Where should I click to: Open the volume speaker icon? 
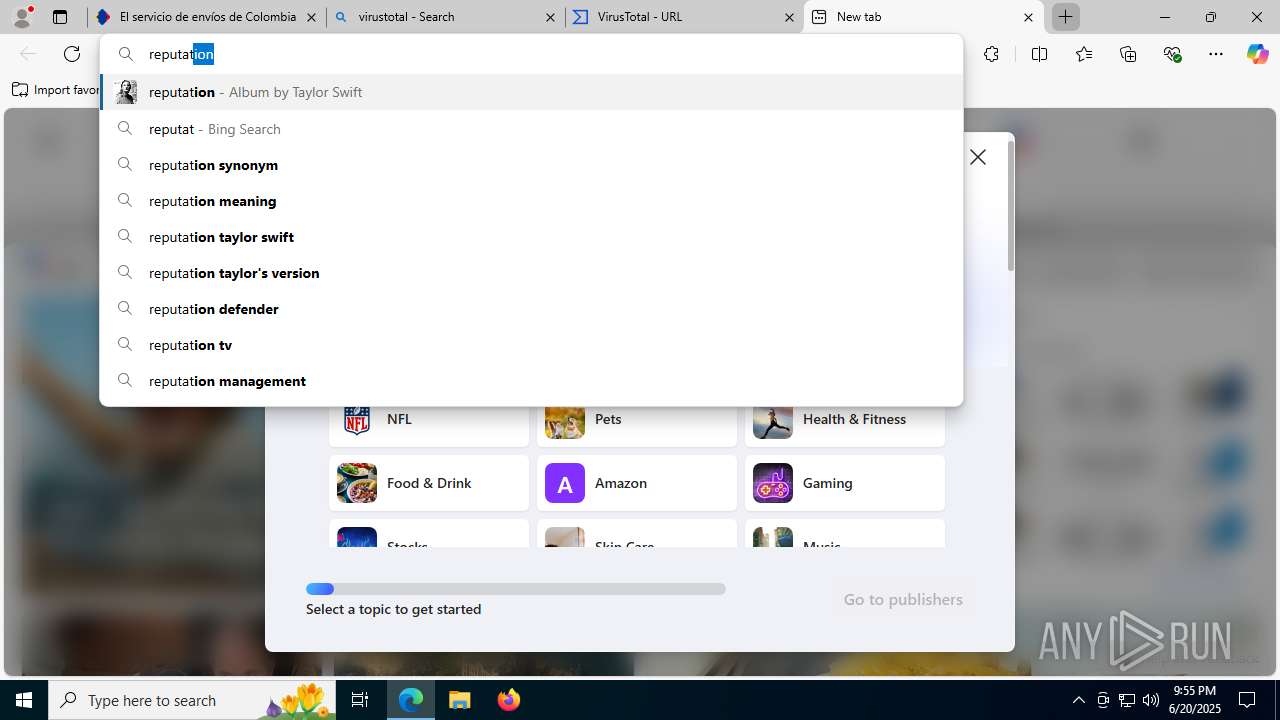[x=1151, y=700]
